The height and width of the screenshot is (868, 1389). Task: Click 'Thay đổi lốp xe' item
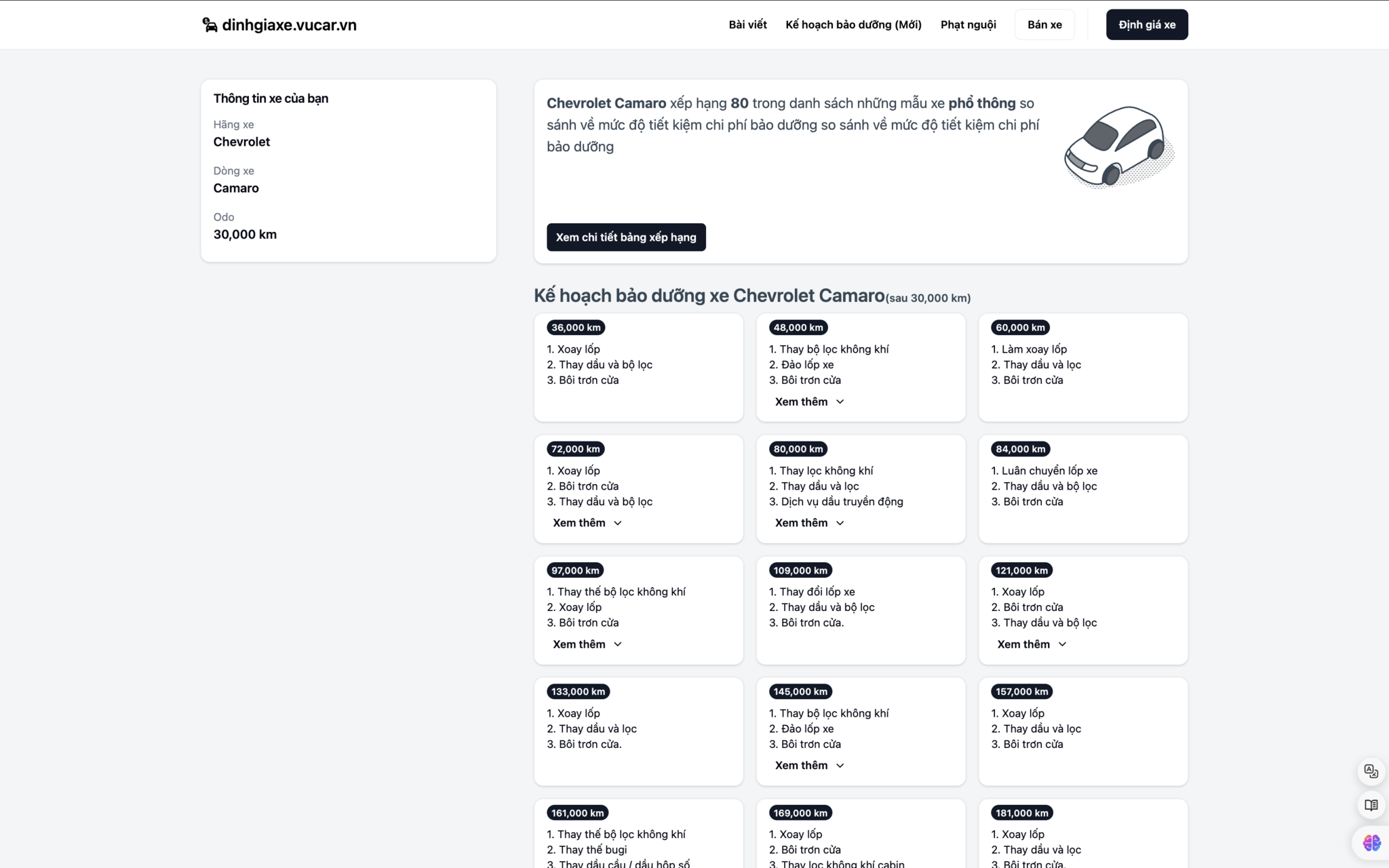[817, 592]
